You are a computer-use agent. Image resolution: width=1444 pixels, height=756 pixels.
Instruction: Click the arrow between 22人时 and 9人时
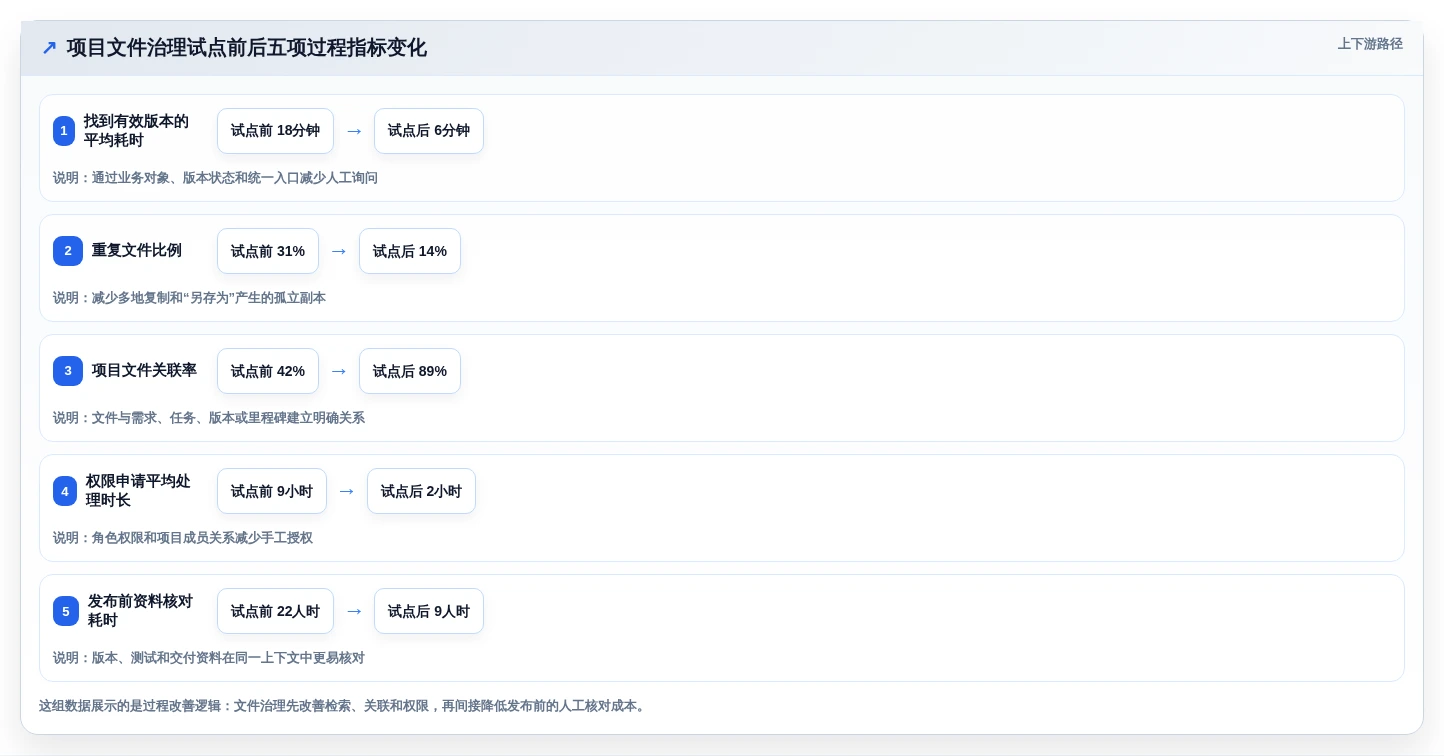click(x=354, y=611)
